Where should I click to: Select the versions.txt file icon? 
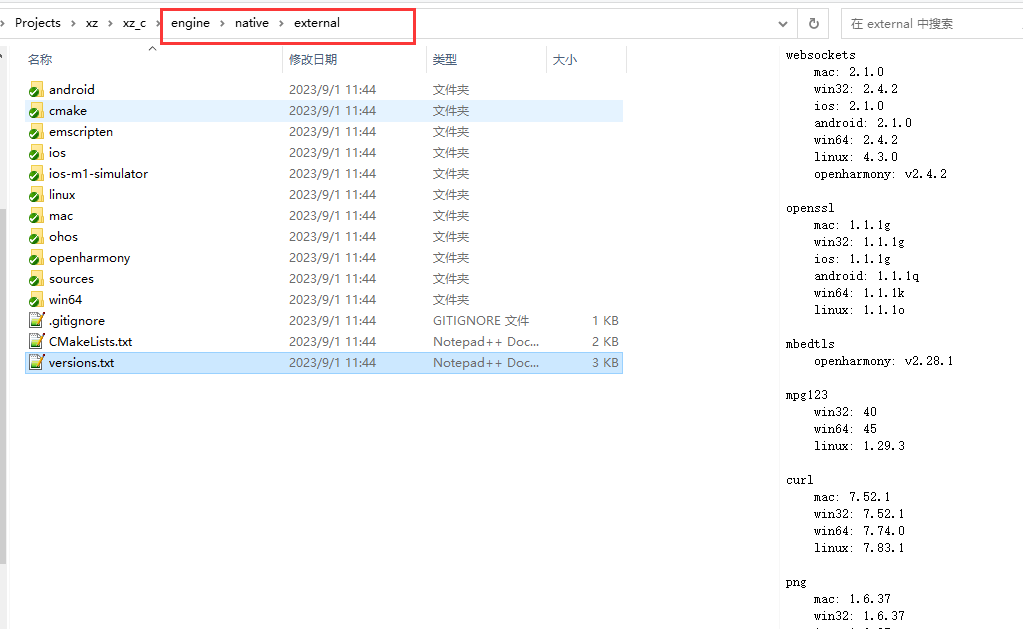pyautogui.click(x=37, y=362)
